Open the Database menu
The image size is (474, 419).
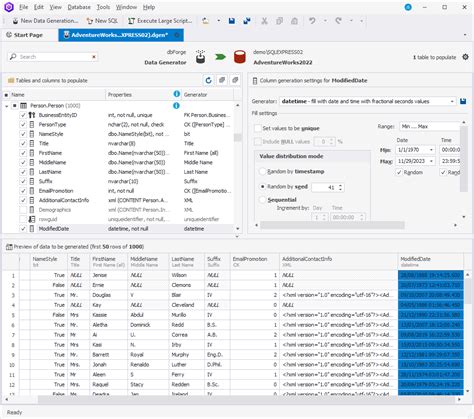pos(79,7)
